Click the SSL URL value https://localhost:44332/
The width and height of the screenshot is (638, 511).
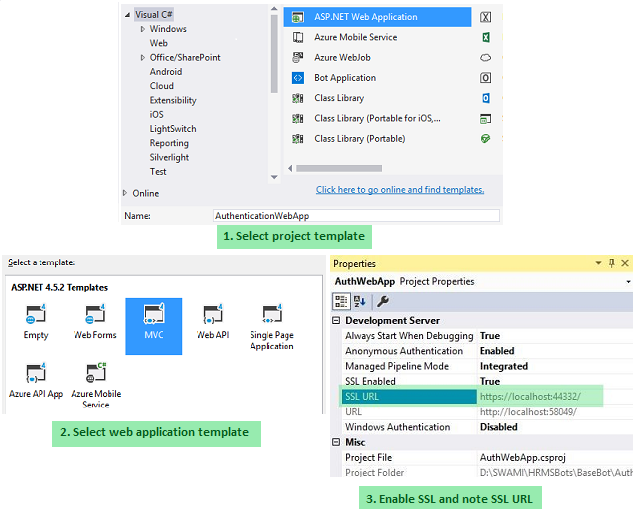point(530,397)
